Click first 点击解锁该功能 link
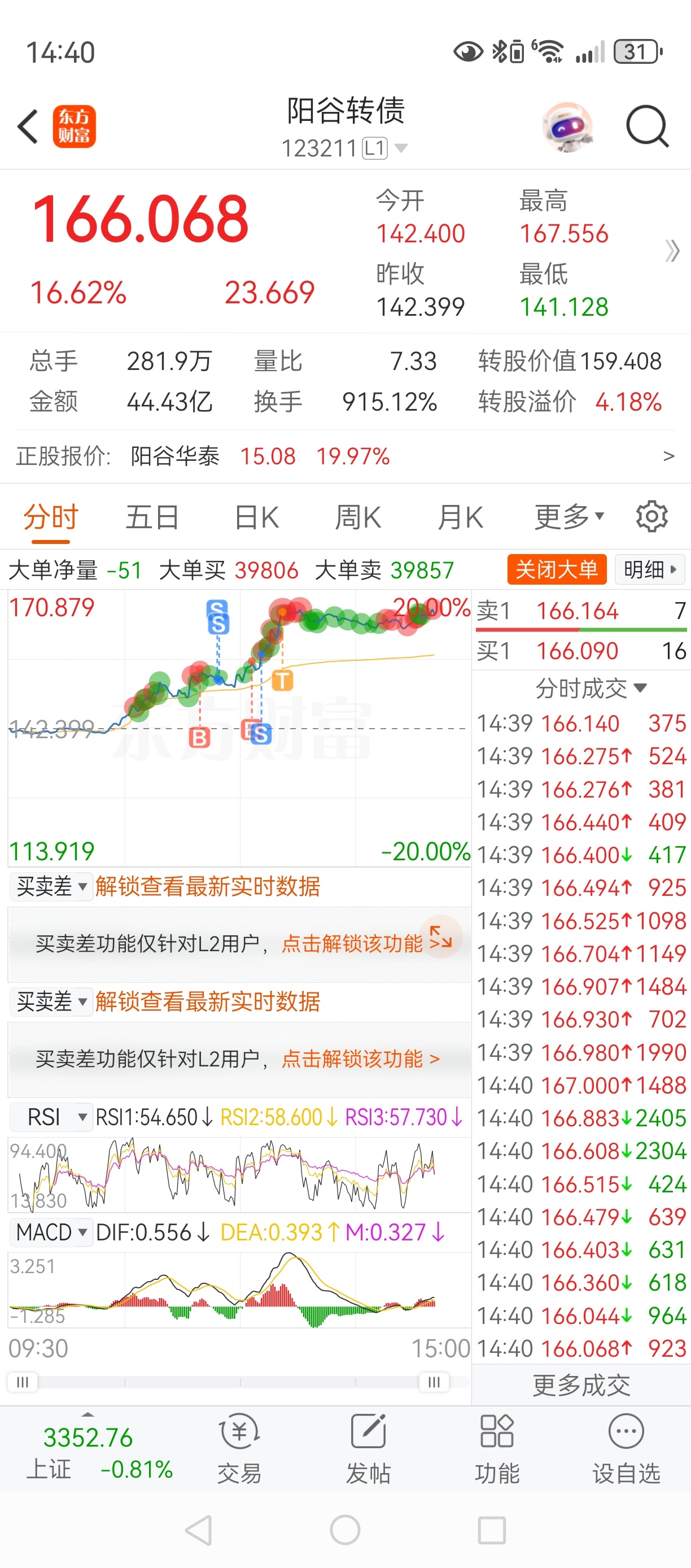This screenshot has height=1568, width=691. pyautogui.click(x=352, y=943)
